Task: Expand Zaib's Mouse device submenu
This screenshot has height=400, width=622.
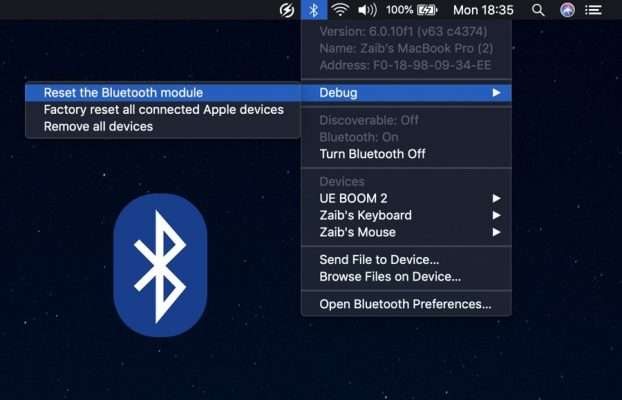Action: (496, 232)
